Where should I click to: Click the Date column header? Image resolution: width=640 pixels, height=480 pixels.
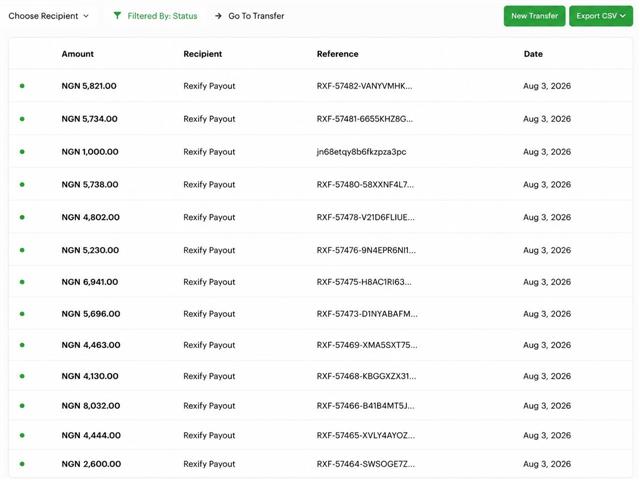tap(533, 54)
